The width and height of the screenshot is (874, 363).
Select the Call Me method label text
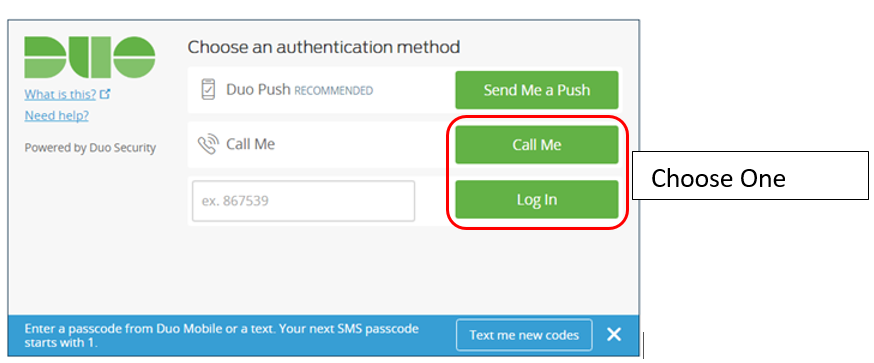click(x=250, y=144)
